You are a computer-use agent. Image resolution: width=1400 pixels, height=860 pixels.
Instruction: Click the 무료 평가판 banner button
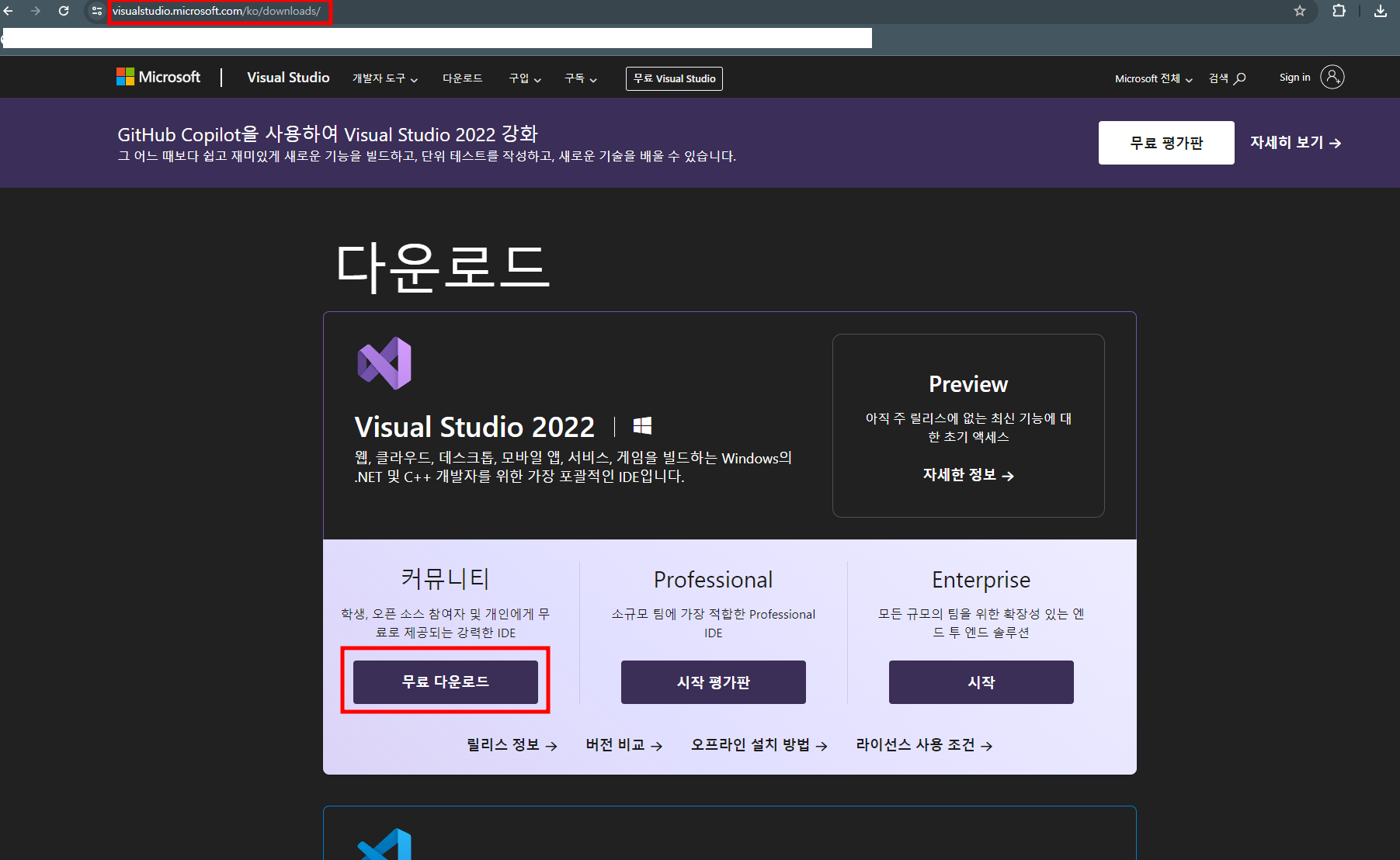1166,143
